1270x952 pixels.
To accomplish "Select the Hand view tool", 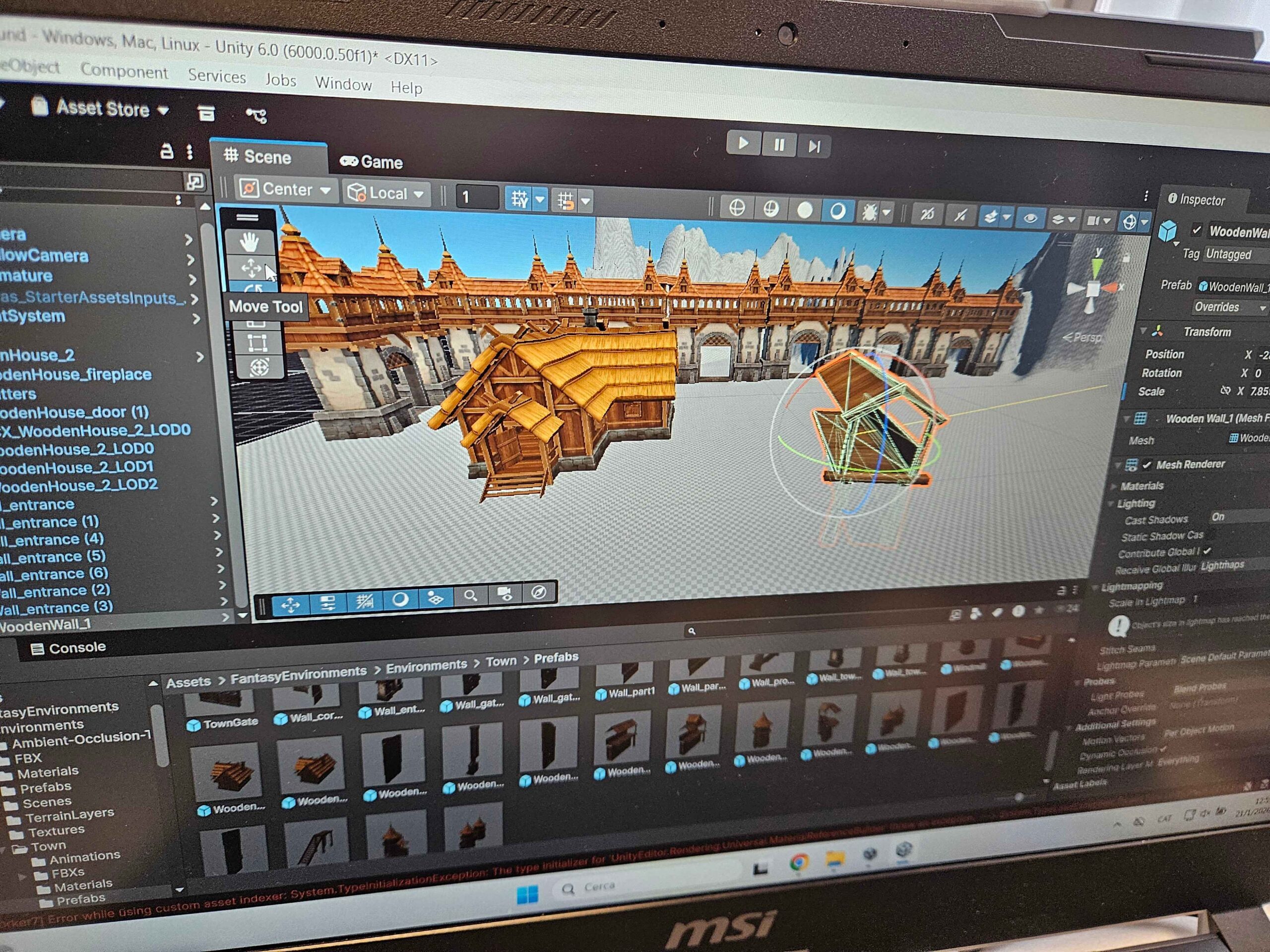I will point(249,243).
